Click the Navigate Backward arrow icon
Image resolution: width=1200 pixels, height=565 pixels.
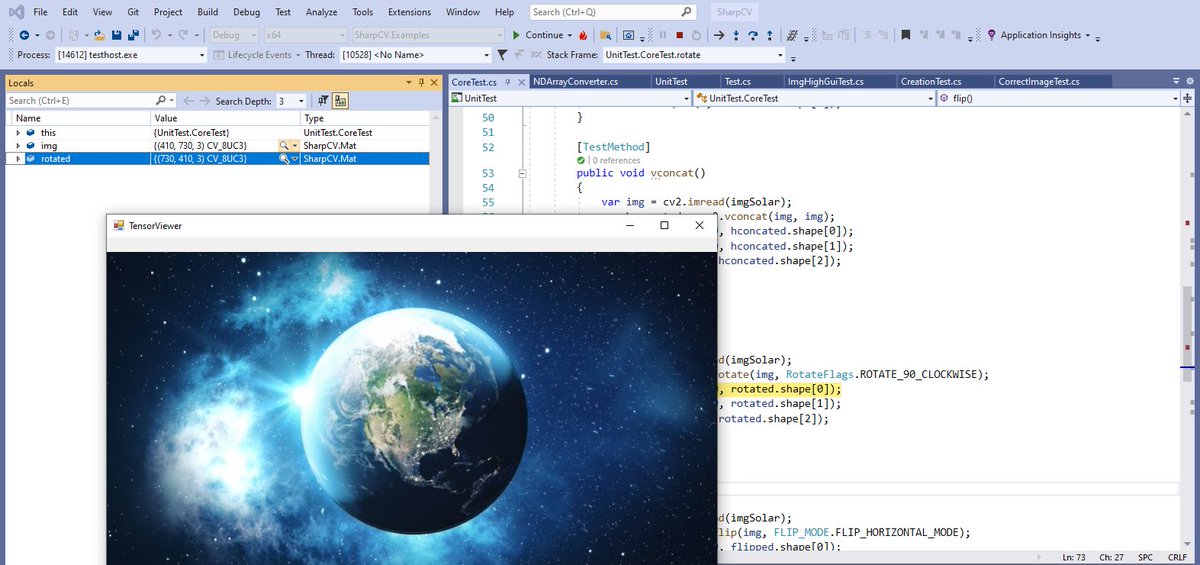pyautogui.click(x=23, y=35)
